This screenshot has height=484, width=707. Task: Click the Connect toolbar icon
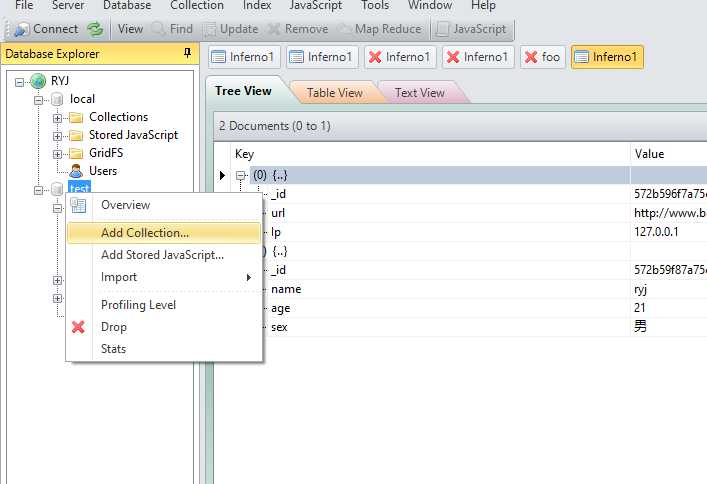[x=22, y=29]
